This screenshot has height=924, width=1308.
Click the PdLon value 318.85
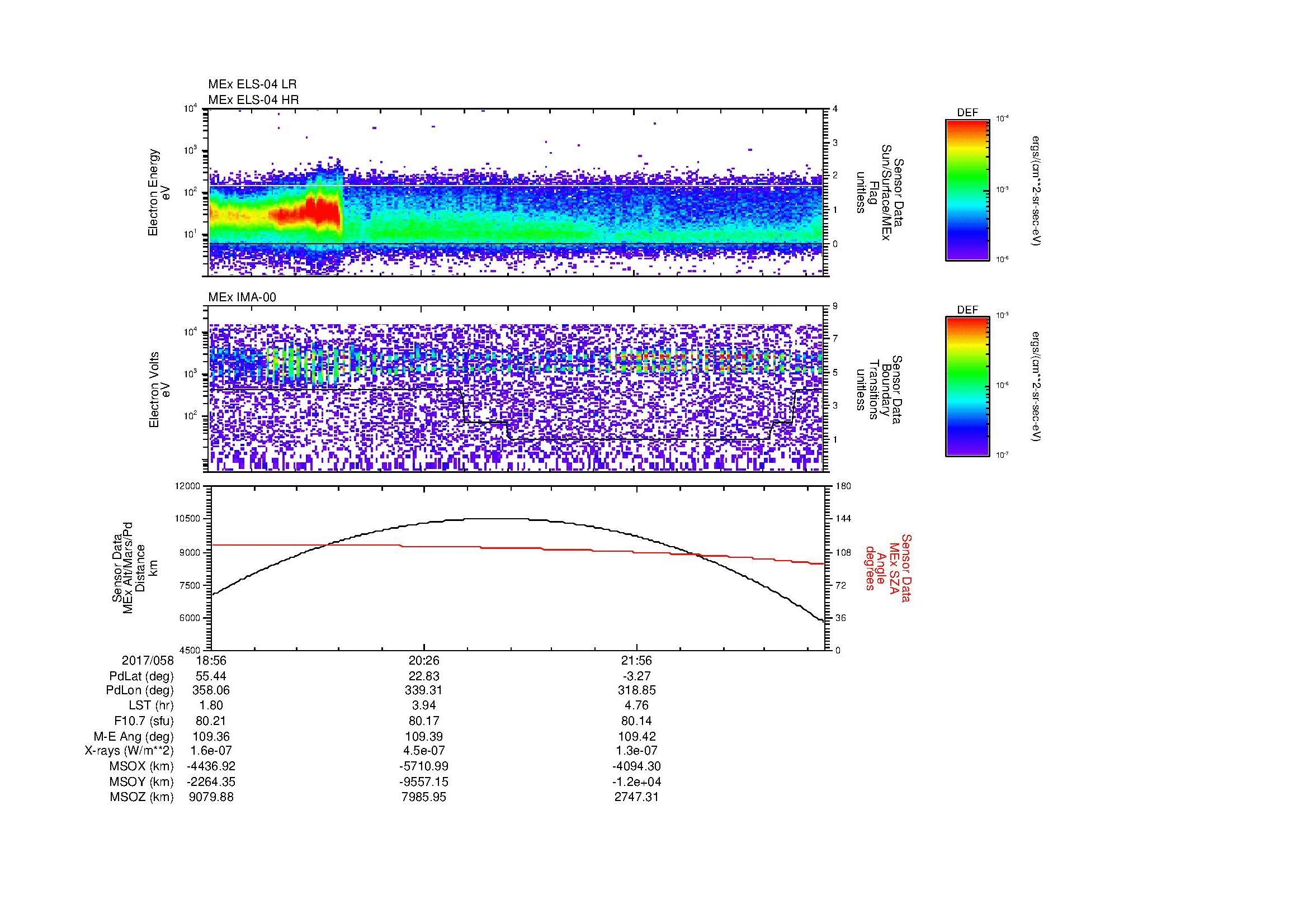coord(636,690)
